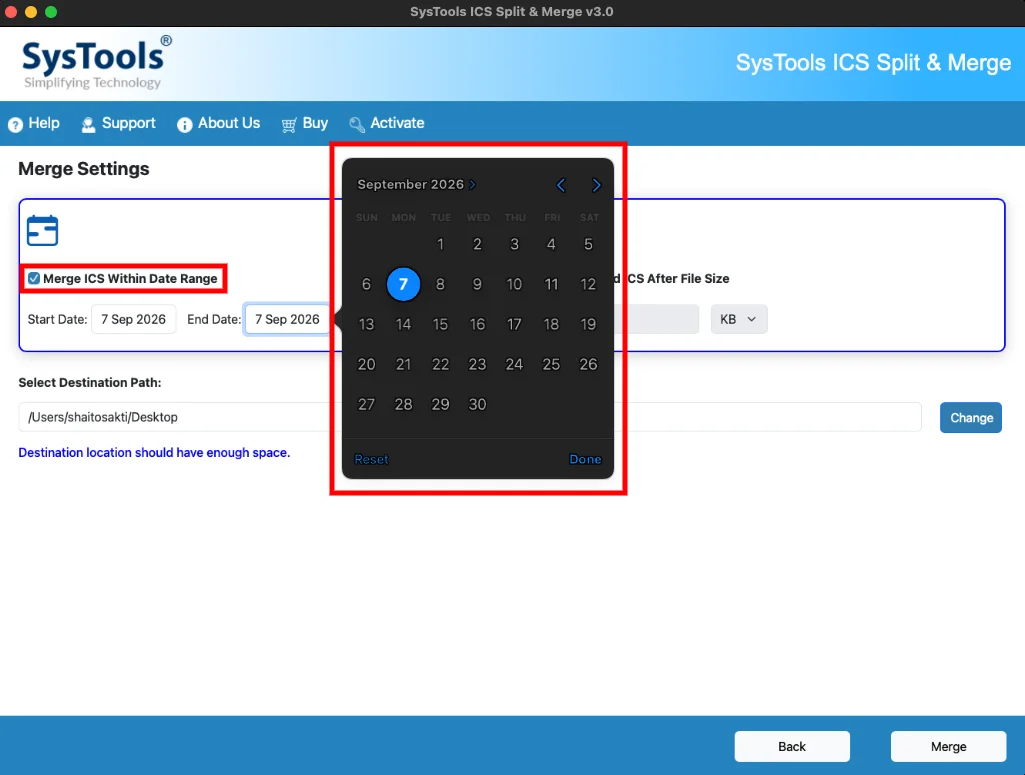1025x775 pixels.
Task: Open the About Us menu item
Action: click(218, 124)
